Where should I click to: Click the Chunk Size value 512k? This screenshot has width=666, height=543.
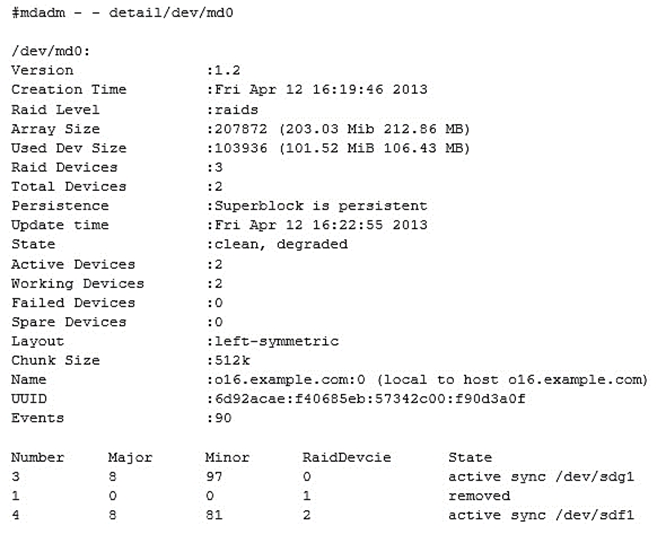pos(225,361)
